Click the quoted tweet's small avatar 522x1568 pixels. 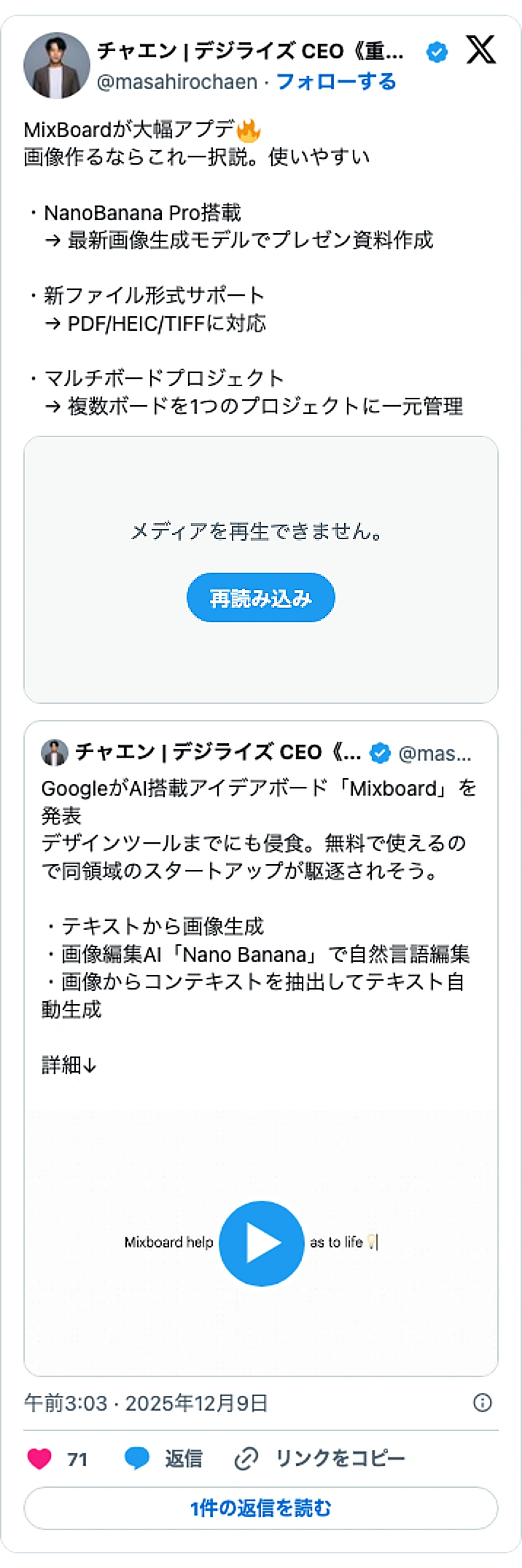[53, 752]
